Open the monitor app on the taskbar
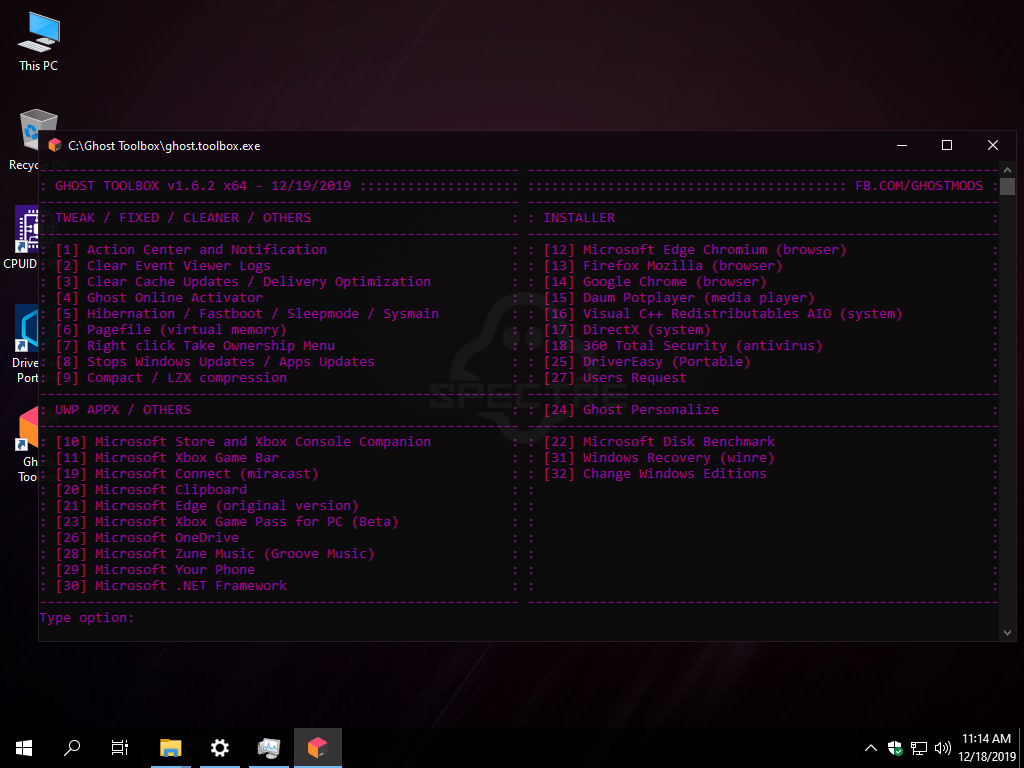Screen dimensions: 1024x768 [269, 748]
